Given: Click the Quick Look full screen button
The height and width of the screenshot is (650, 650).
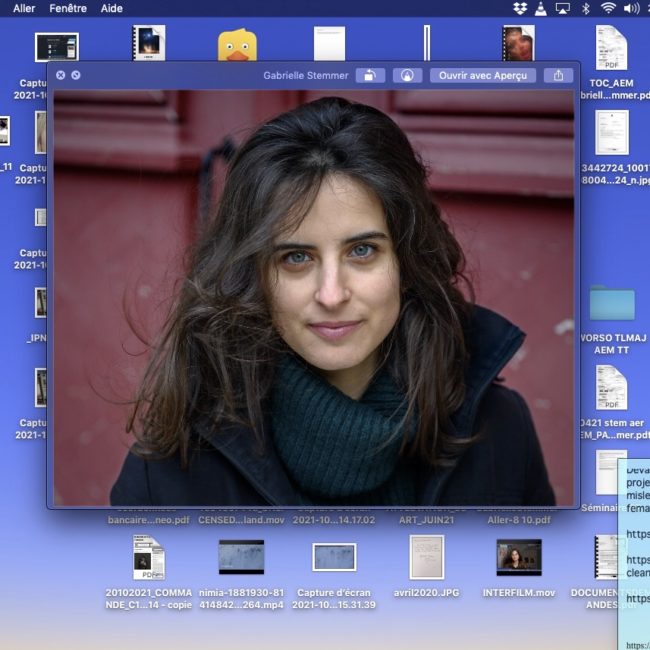Looking at the screenshot, I should (76, 75).
